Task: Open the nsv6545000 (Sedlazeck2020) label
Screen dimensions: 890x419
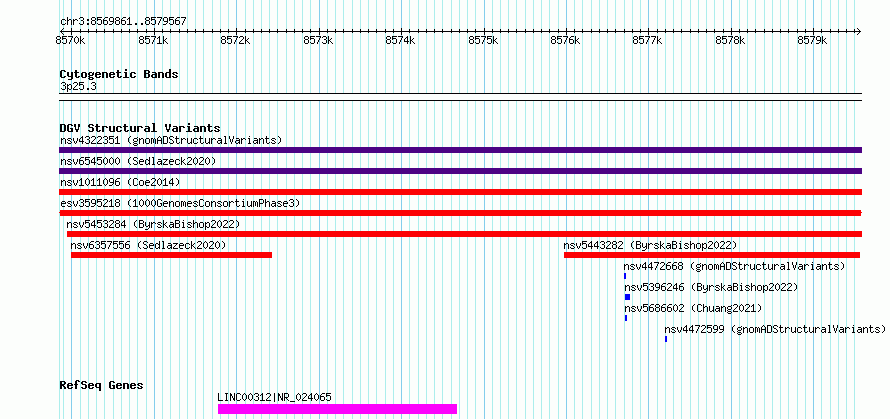Action: coord(138,161)
